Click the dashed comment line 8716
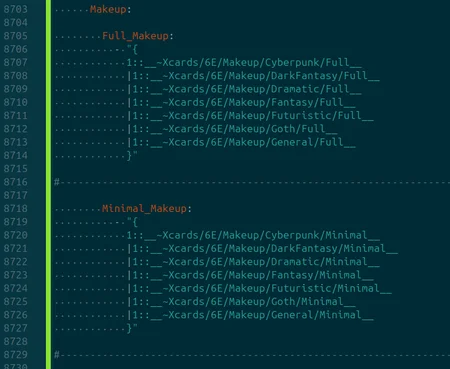This screenshot has height=369, width=450. click(x=252, y=182)
